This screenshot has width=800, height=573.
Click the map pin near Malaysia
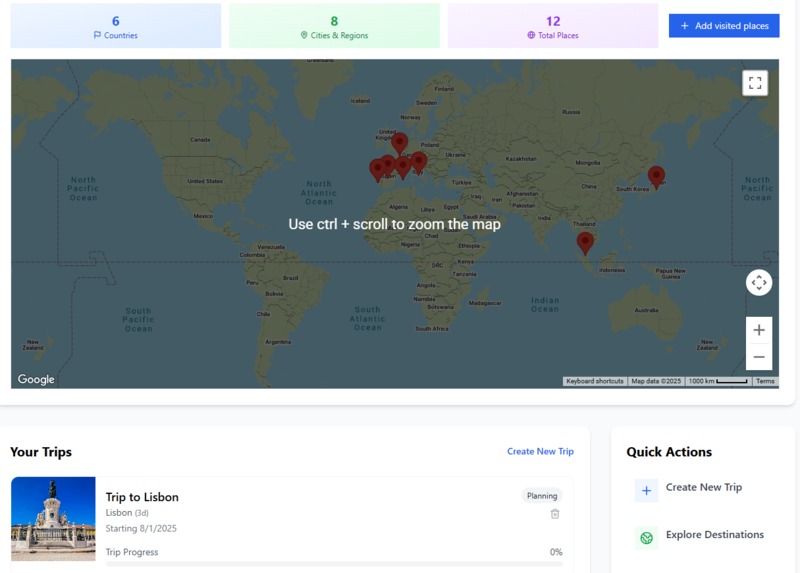point(585,242)
